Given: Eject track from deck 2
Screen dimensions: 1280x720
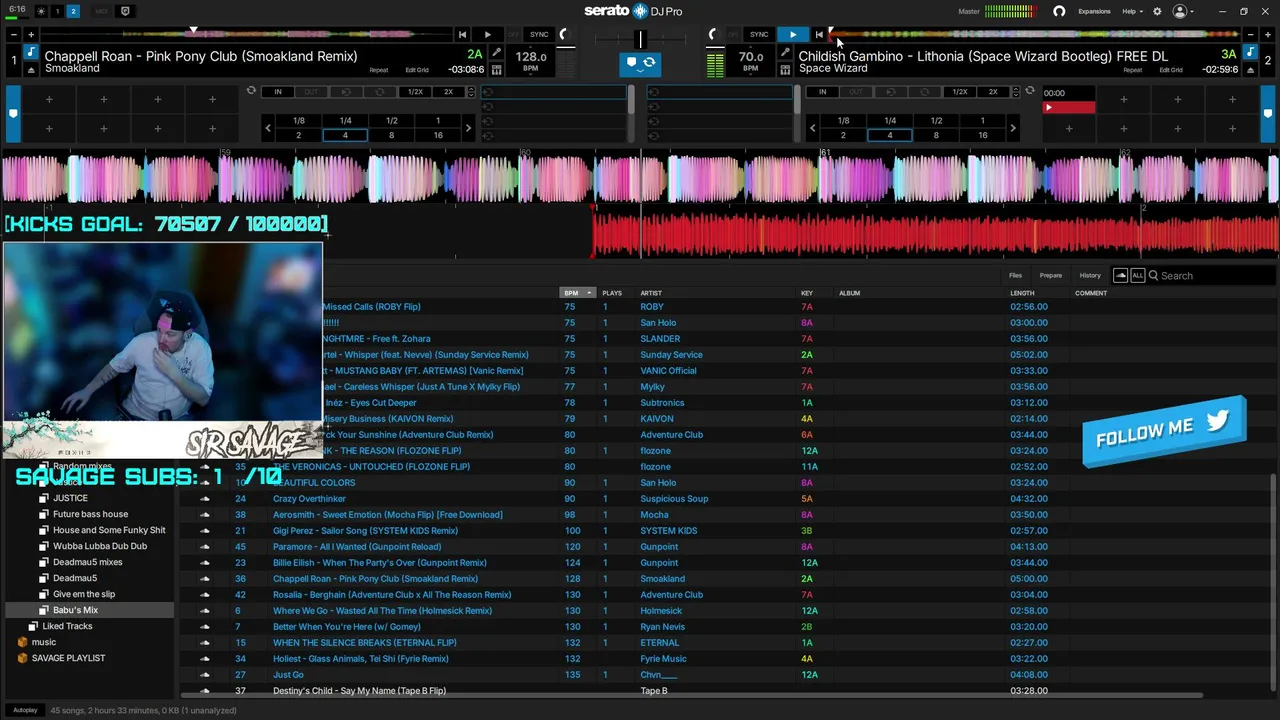Looking at the screenshot, I should click(1248, 69).
